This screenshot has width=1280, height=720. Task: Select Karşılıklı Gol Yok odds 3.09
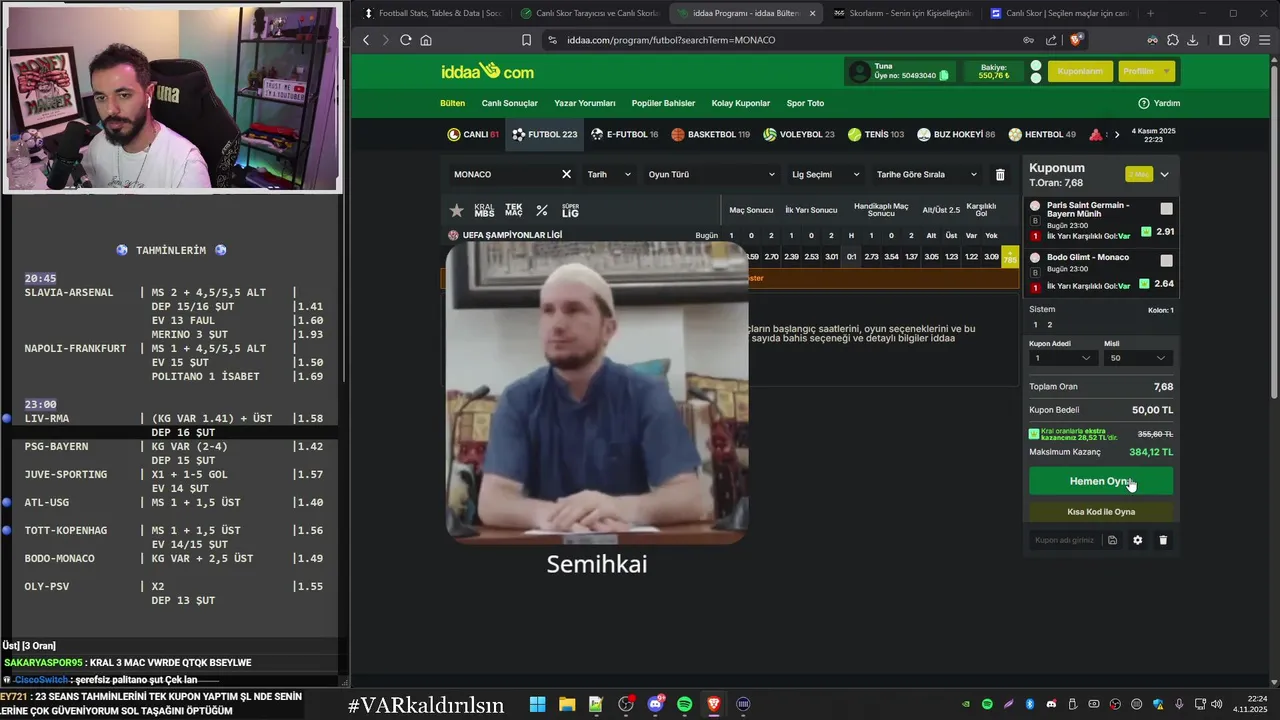pyautogui.click(x=991, y=257)
